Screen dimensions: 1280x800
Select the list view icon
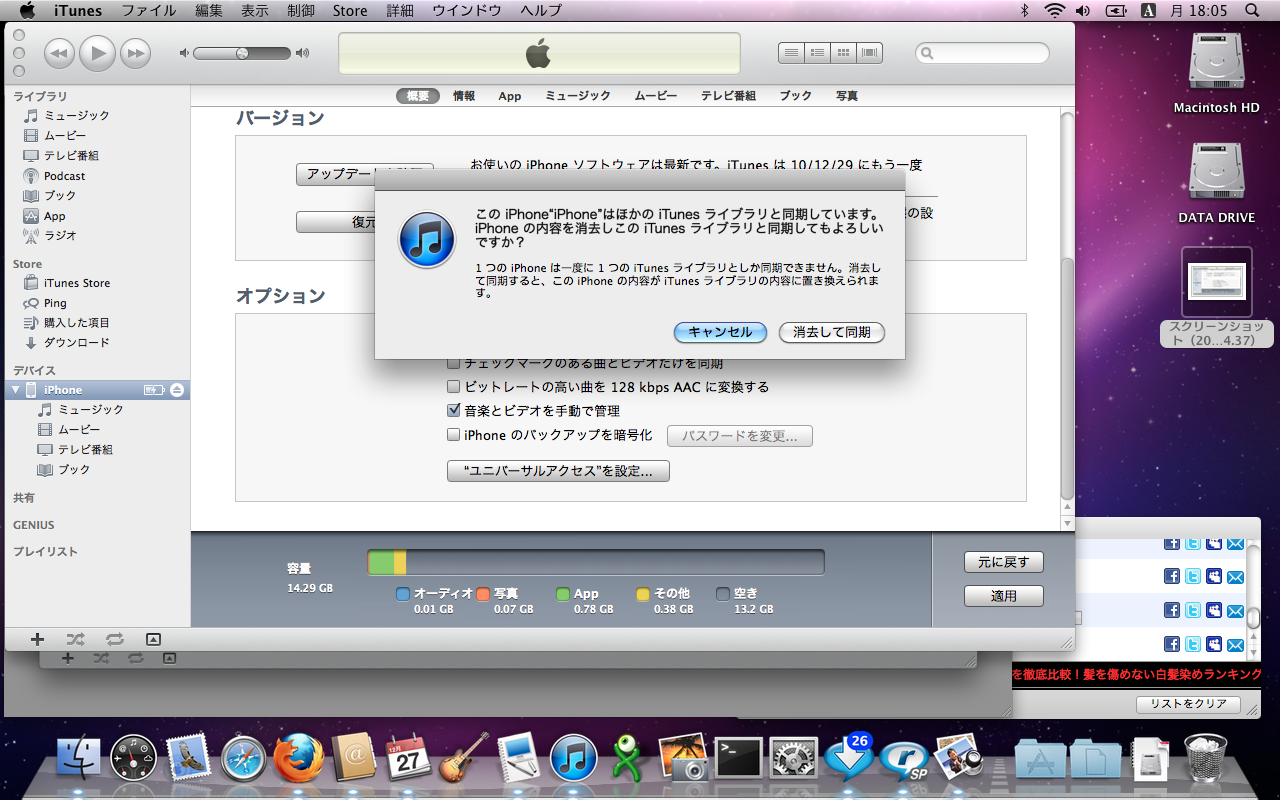pos(792,53)
